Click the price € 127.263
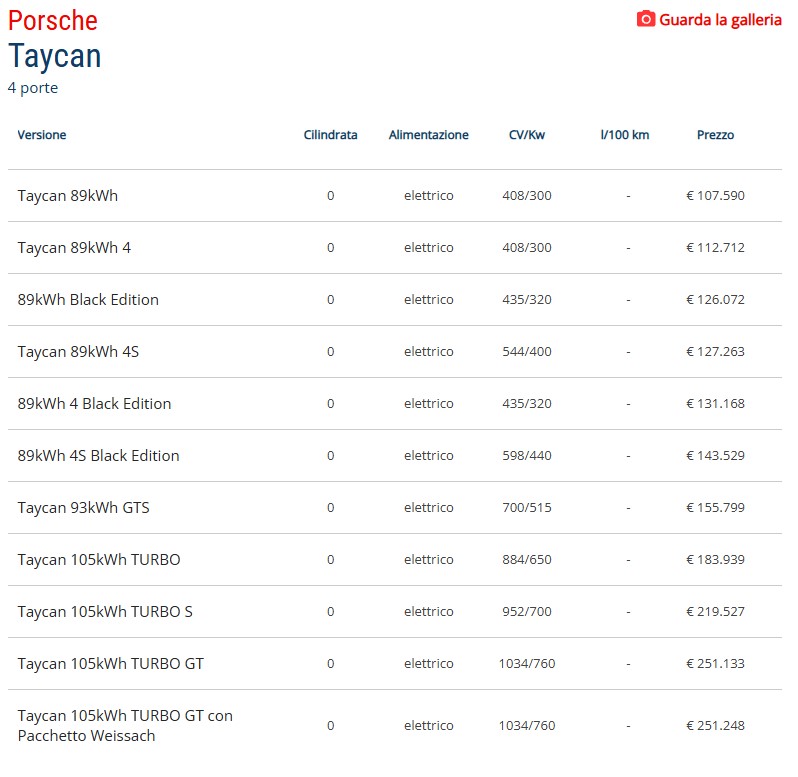This screenshot has width=798, height=777. coord(715,352)
